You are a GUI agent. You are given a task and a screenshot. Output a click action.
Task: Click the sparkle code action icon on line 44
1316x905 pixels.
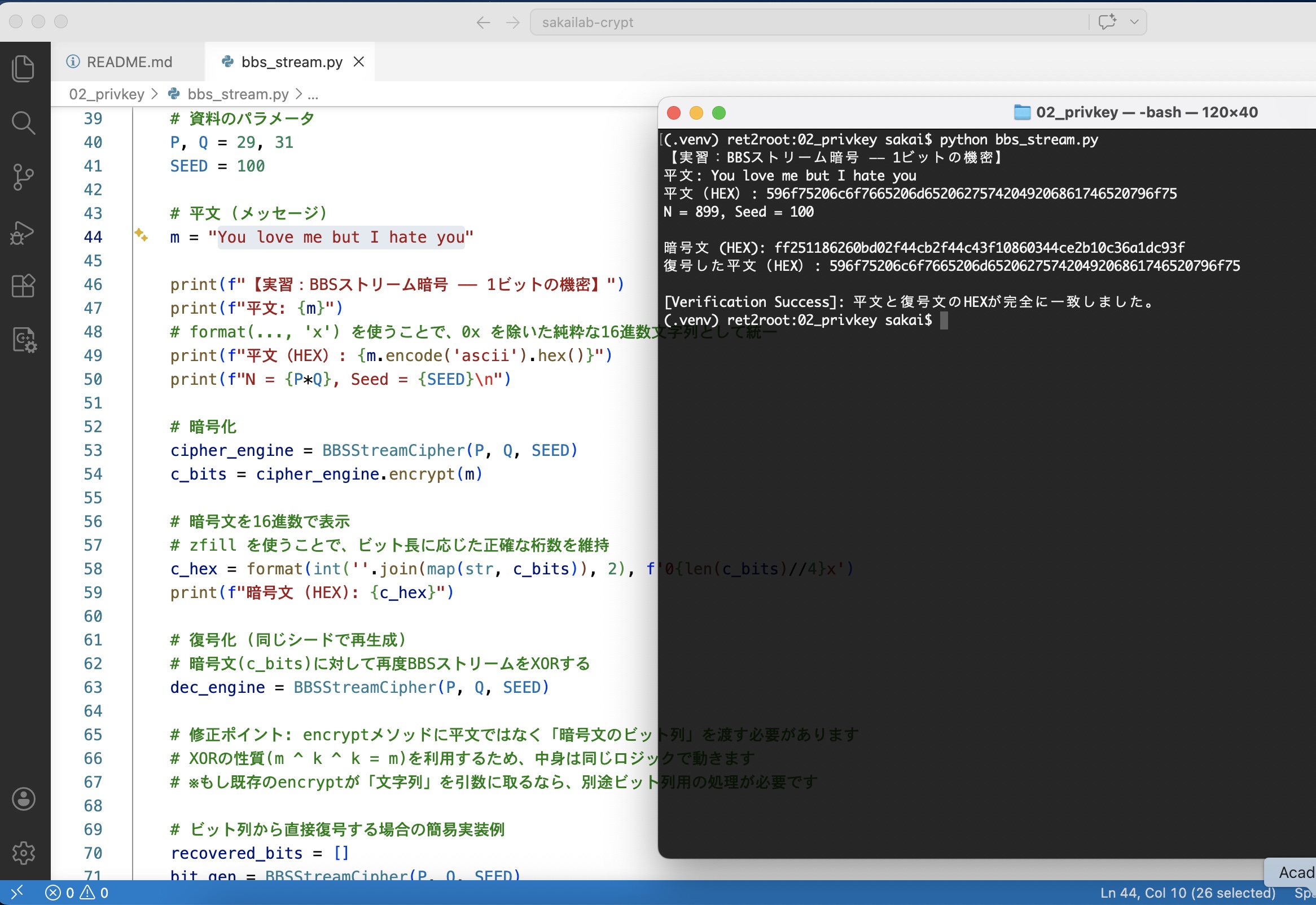click(x=141, y=235)
